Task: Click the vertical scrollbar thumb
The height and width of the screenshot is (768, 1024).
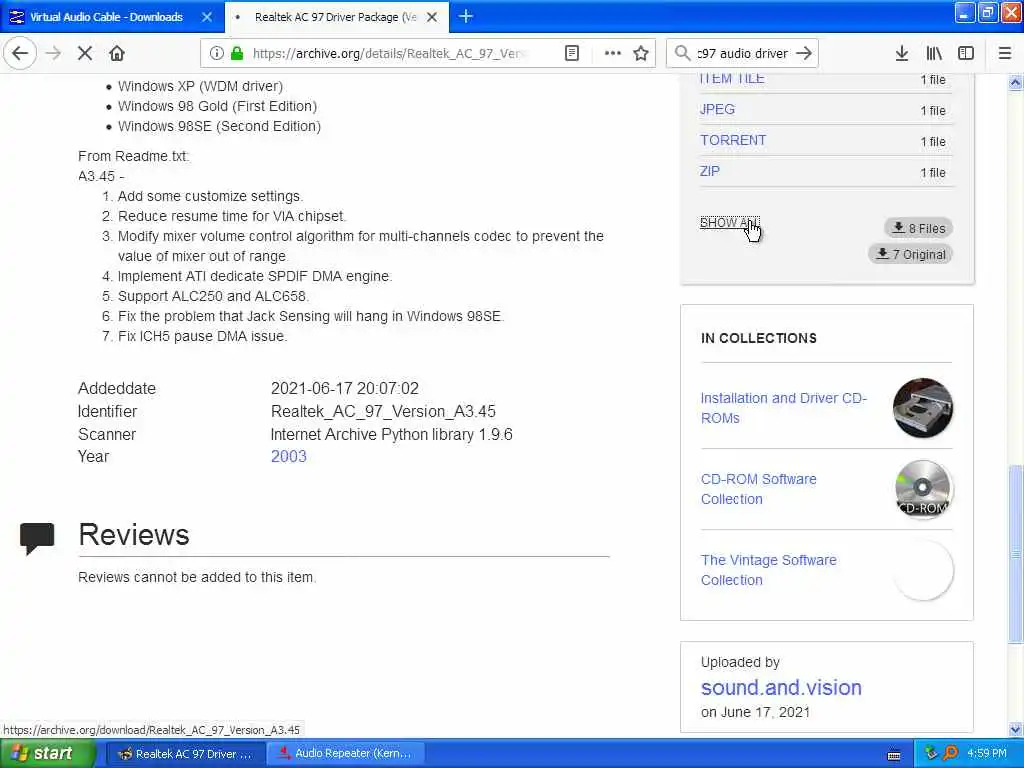Action: click(1015, 553)
